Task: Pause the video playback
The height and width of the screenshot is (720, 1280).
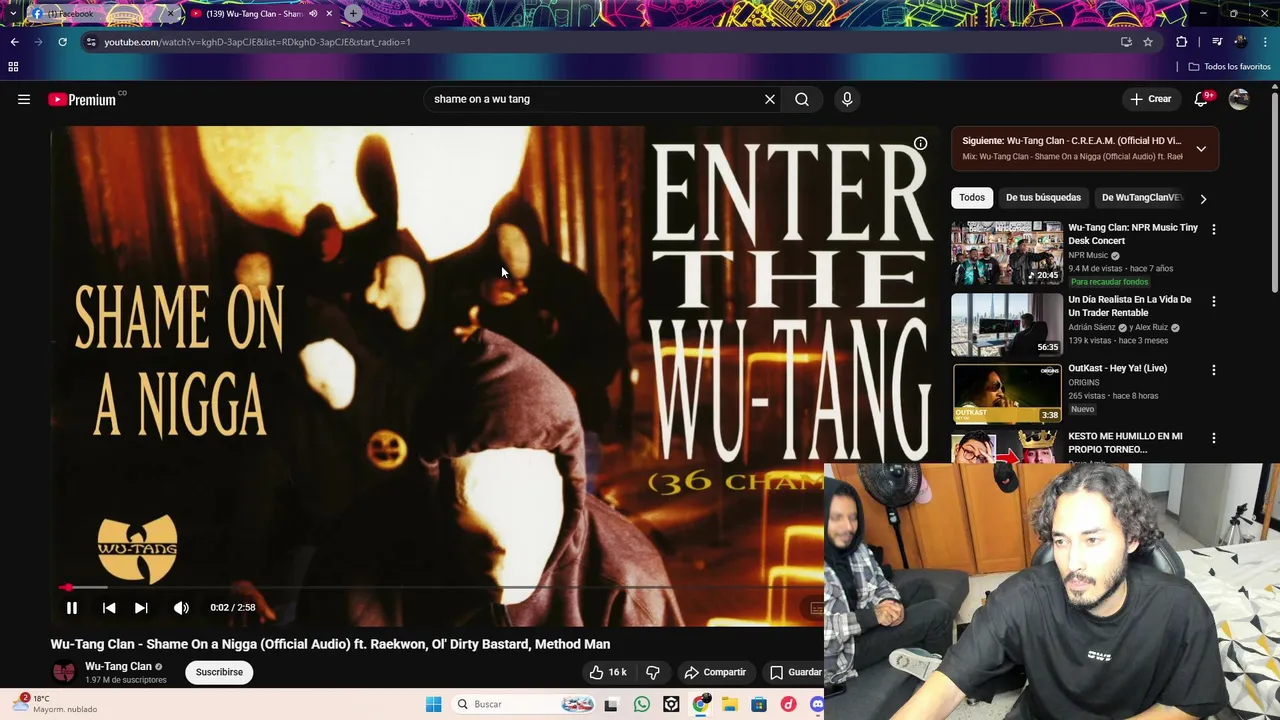Action: (x=72, y=607)
